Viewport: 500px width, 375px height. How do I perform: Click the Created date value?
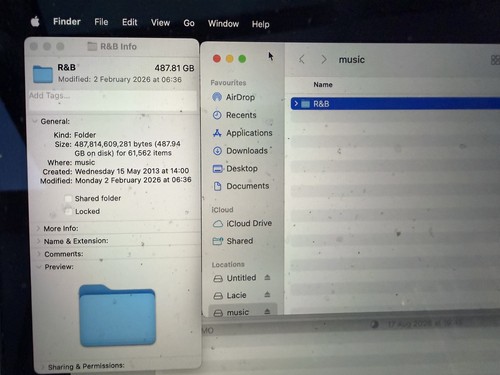tap(132, 171)
